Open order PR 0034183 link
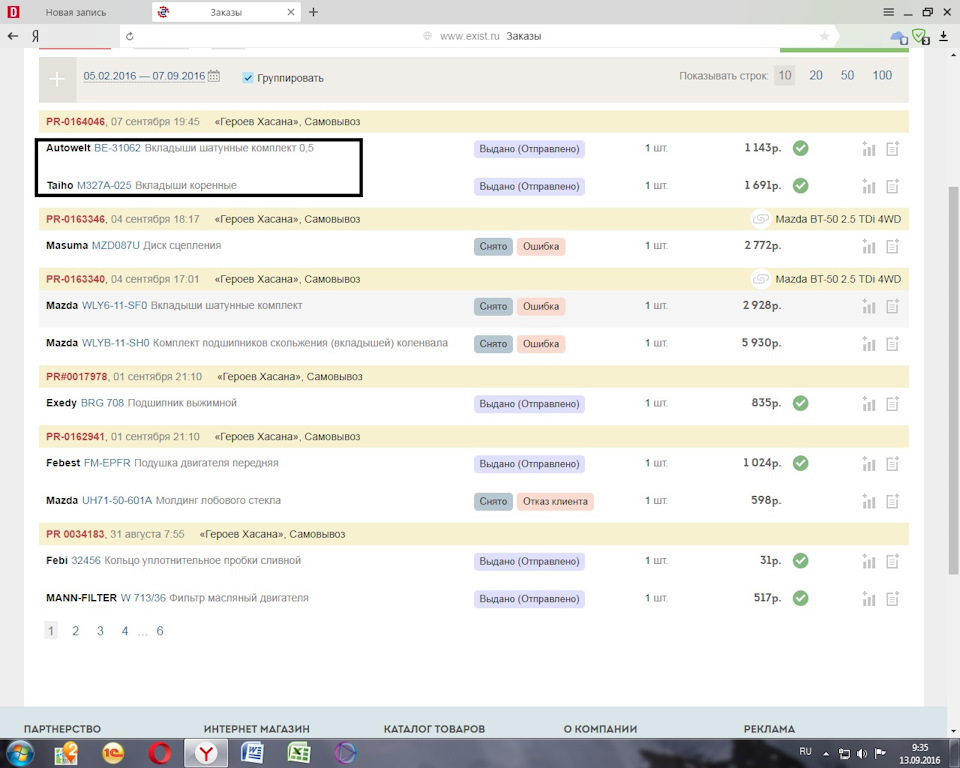This screenshot has height=768, width=960. 75,533
